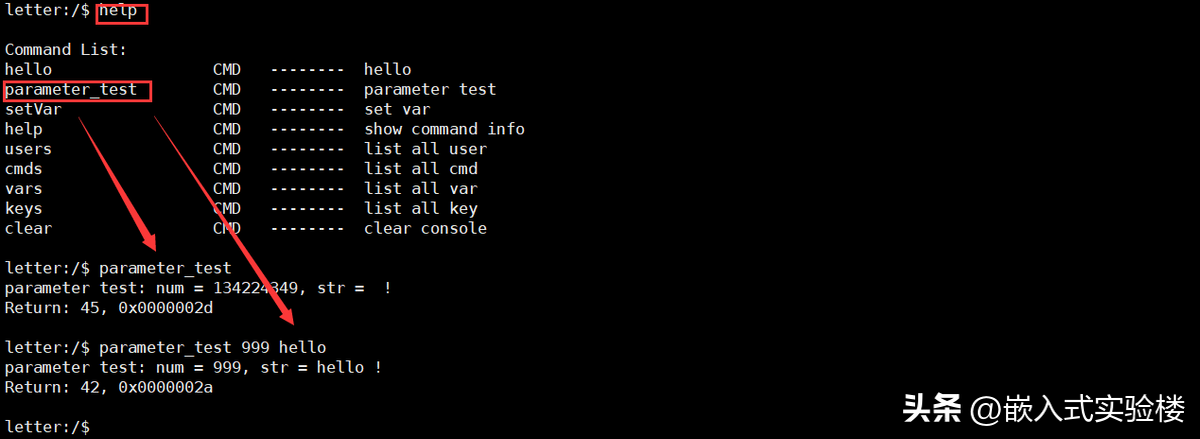Select the 'Return: 42, 0x0000002a' output line
This screenshot has height=439, width=1200.
pyautogui.click(x=109, y=387)
